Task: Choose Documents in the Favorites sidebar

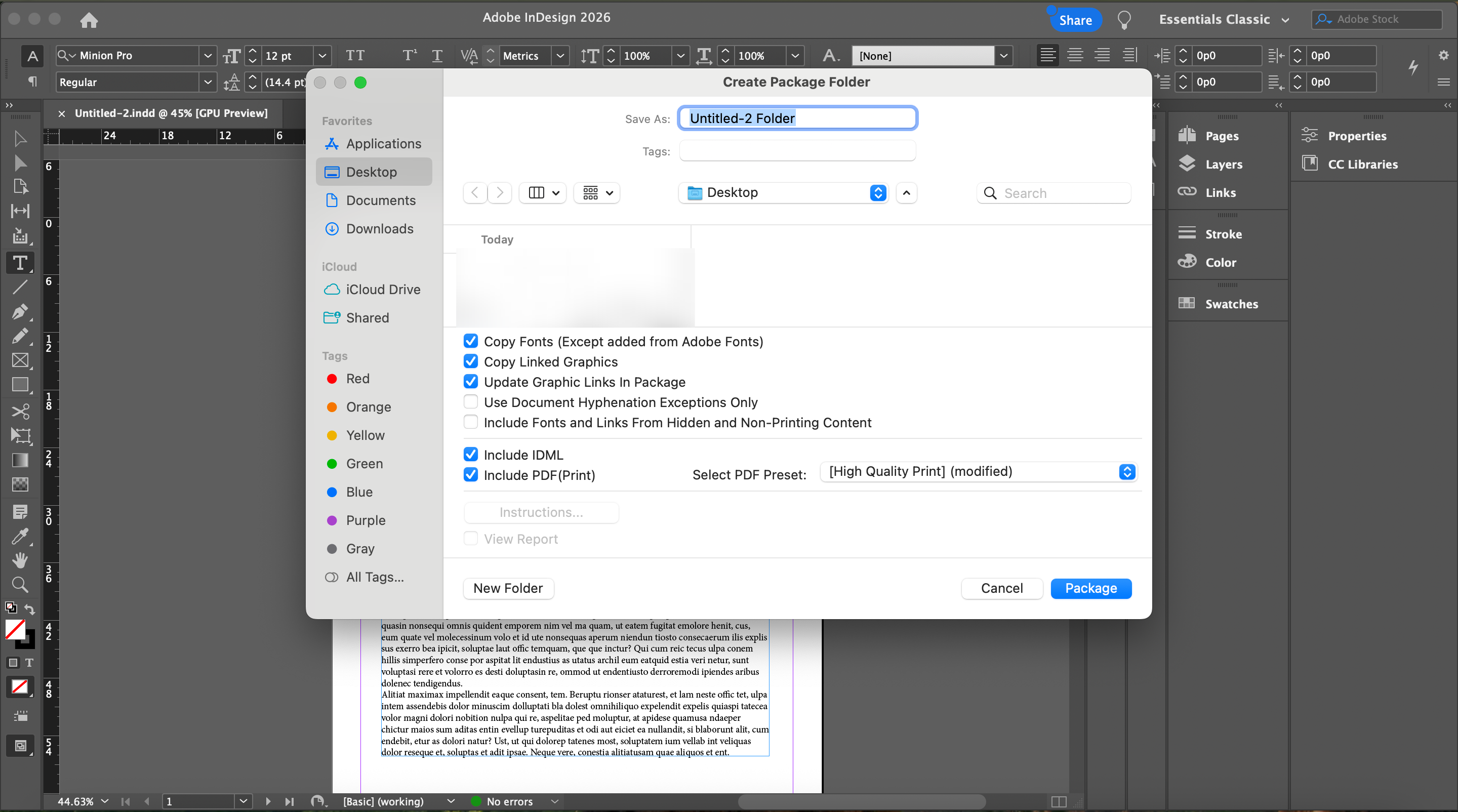Action: click(380, 200)
